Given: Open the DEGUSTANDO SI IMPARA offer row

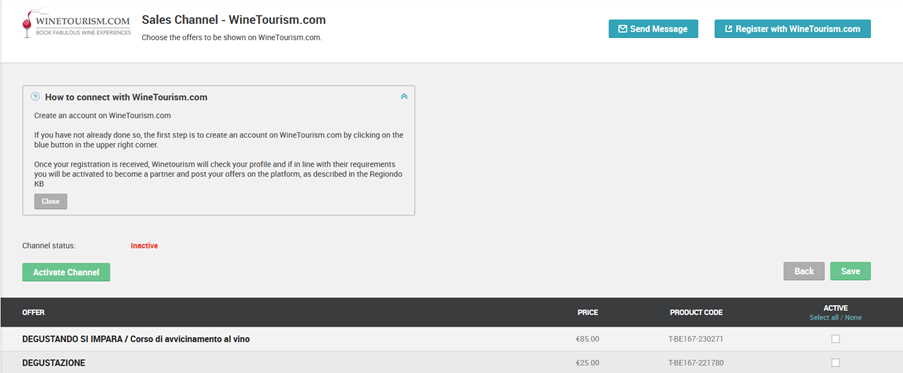Looking at the screenshot, I should [452, 339].
